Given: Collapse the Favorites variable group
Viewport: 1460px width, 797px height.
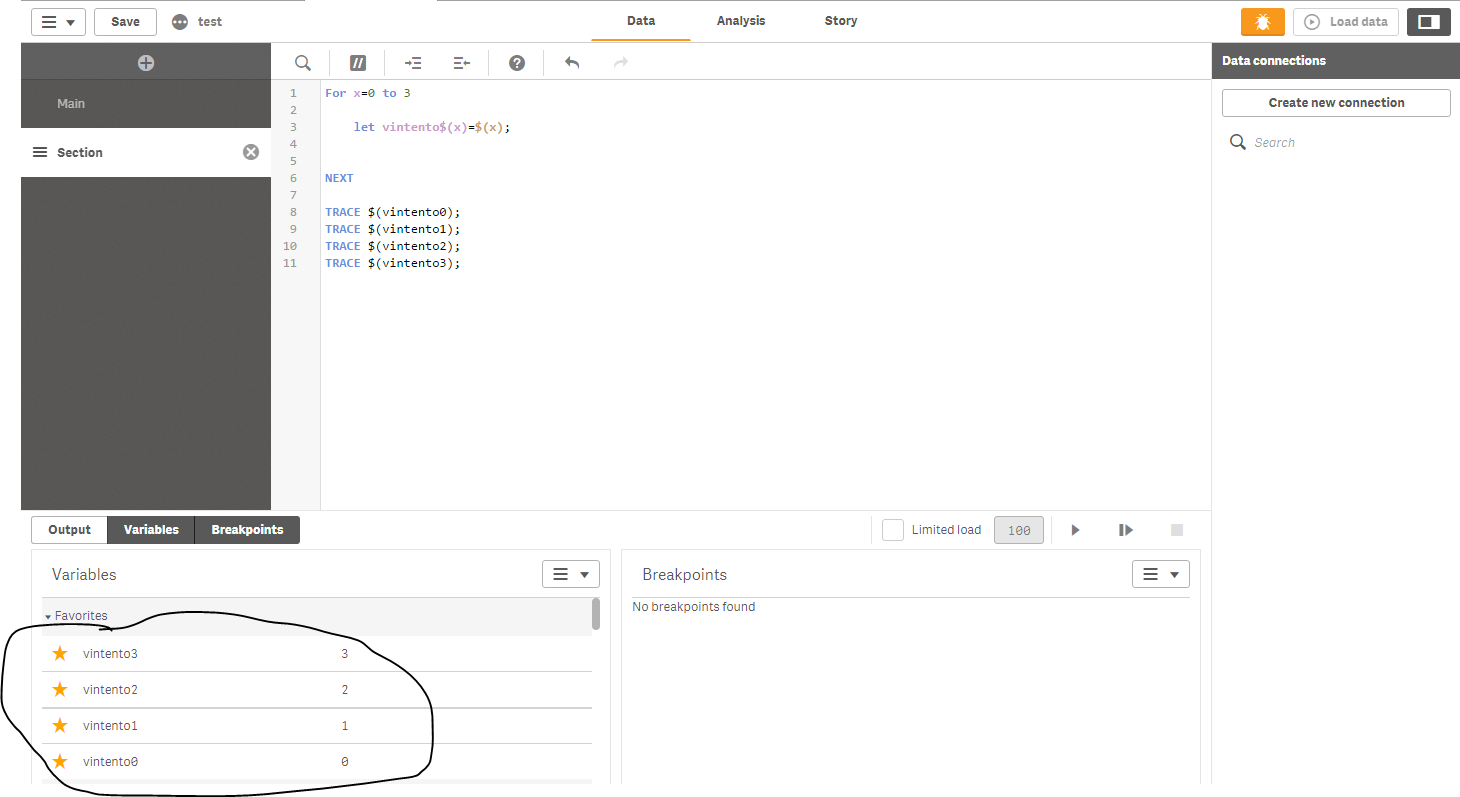Looking at the screenshot, I should click(48, 617).
